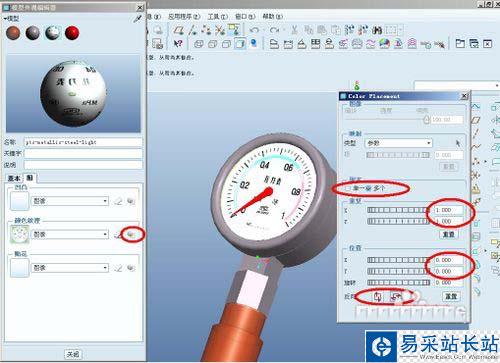Switch to the map tab
Viewport: 500px width, 363px height.
(29, 178)
